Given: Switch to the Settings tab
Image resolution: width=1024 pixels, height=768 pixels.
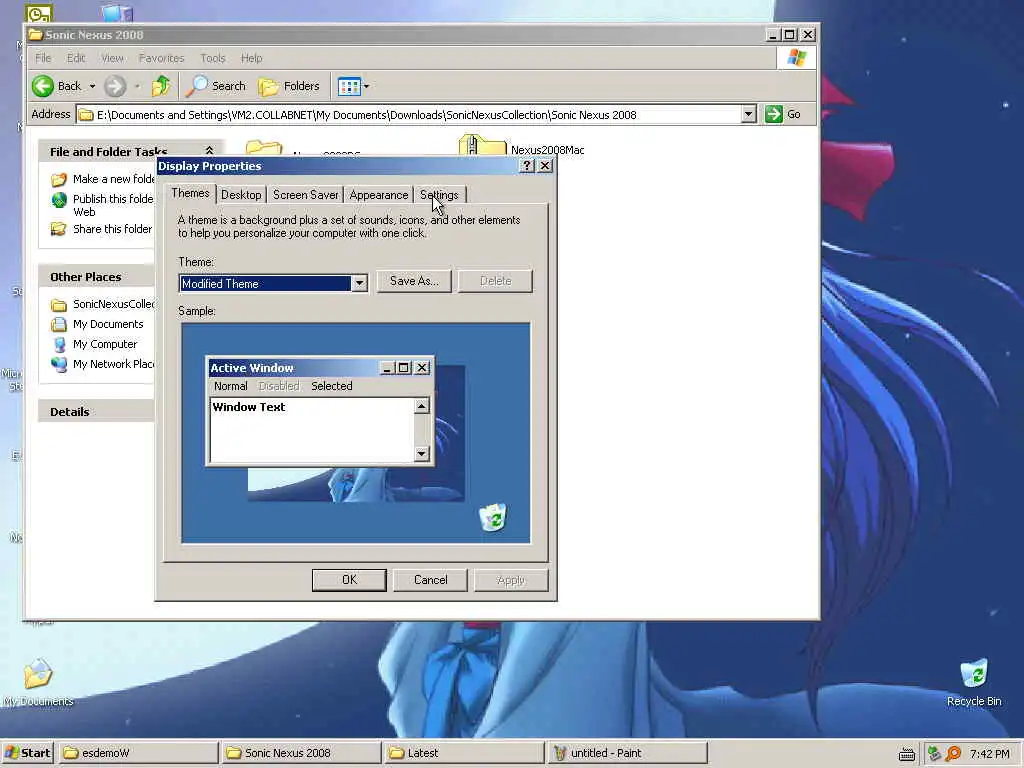Looking at the screenshot, I should [x=439, y=195].
